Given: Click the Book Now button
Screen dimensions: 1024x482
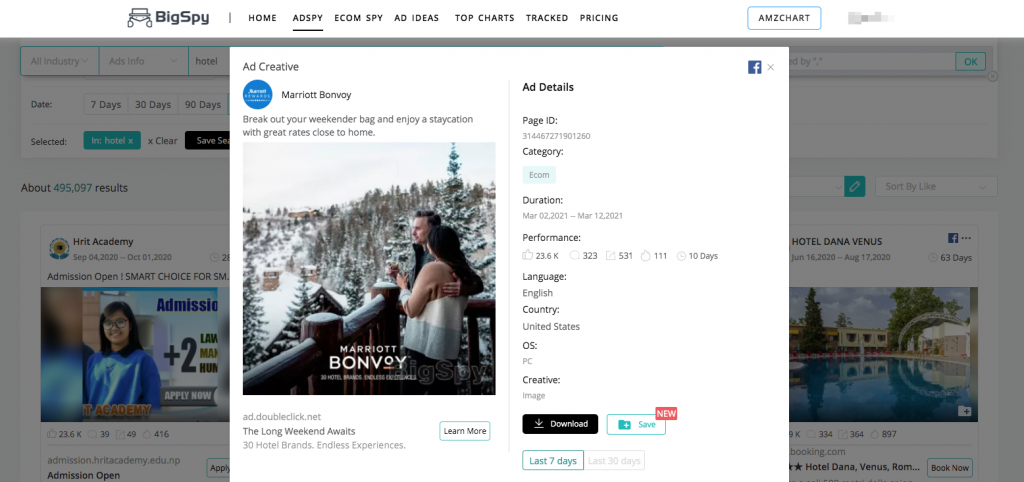Looking at the screenshot, I should tap(950, 468).
